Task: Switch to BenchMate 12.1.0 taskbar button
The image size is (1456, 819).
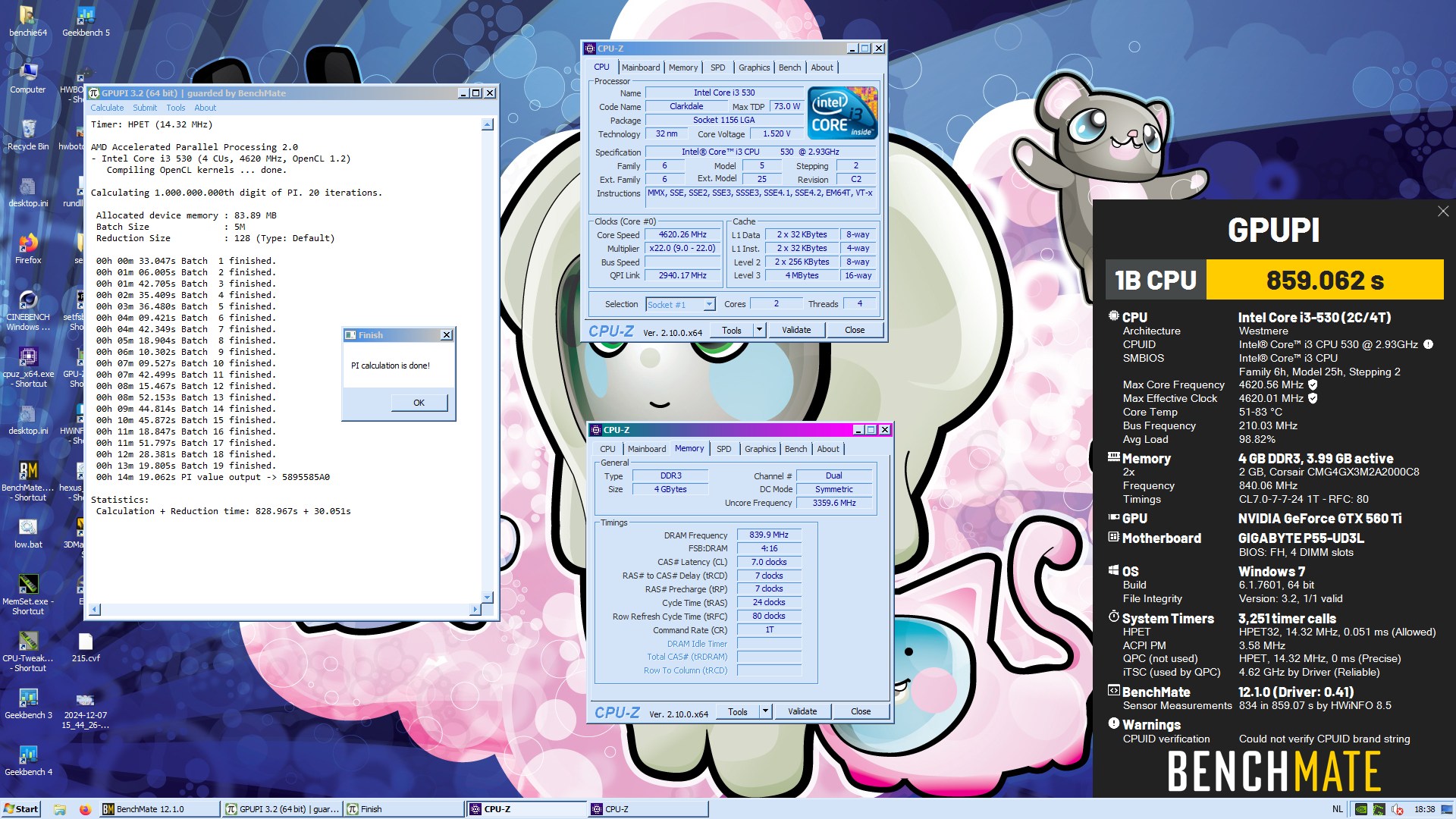Action: [x=158, y=809]
